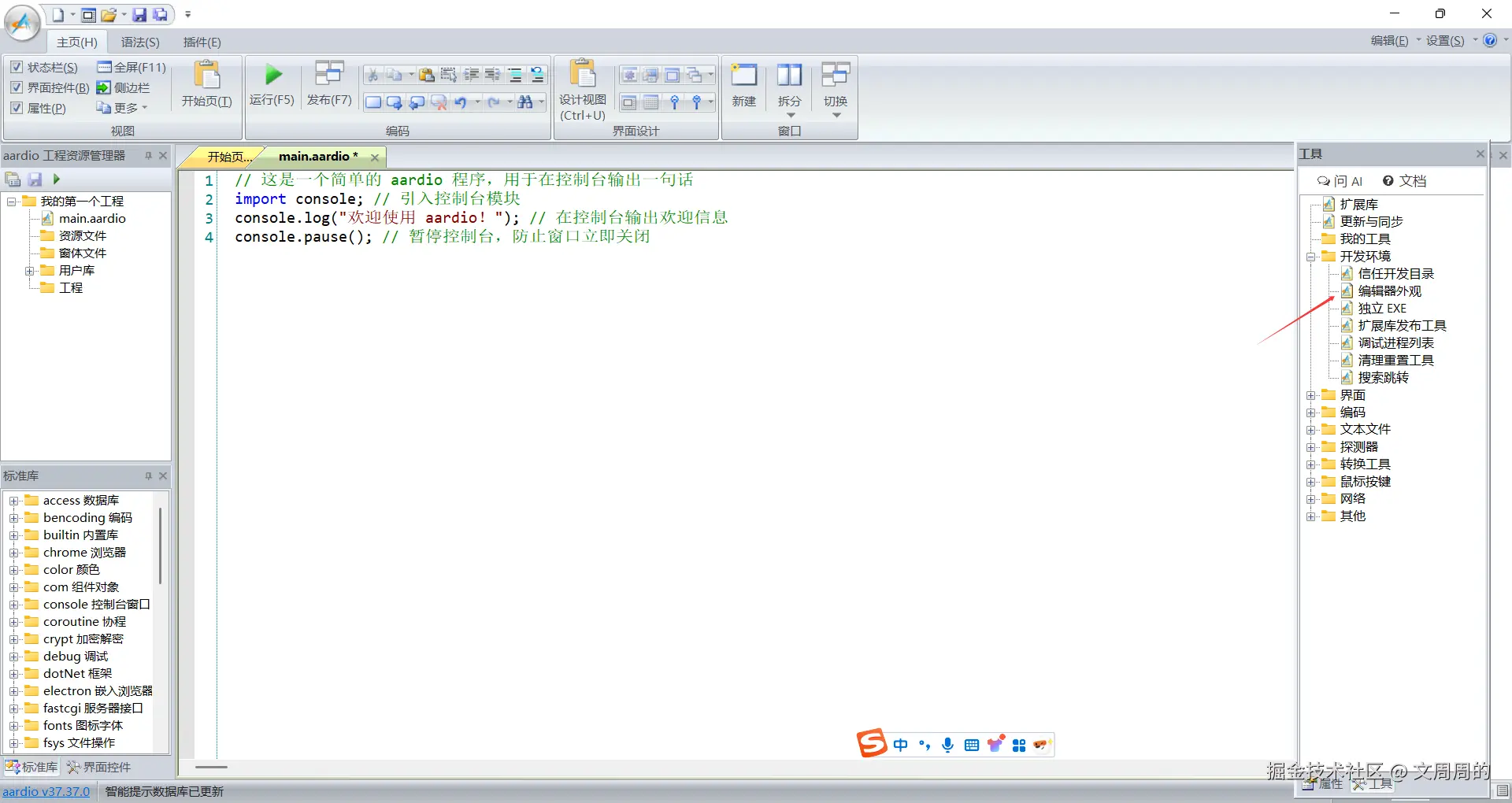Close the 工具 panel

tap(1480, 154)
